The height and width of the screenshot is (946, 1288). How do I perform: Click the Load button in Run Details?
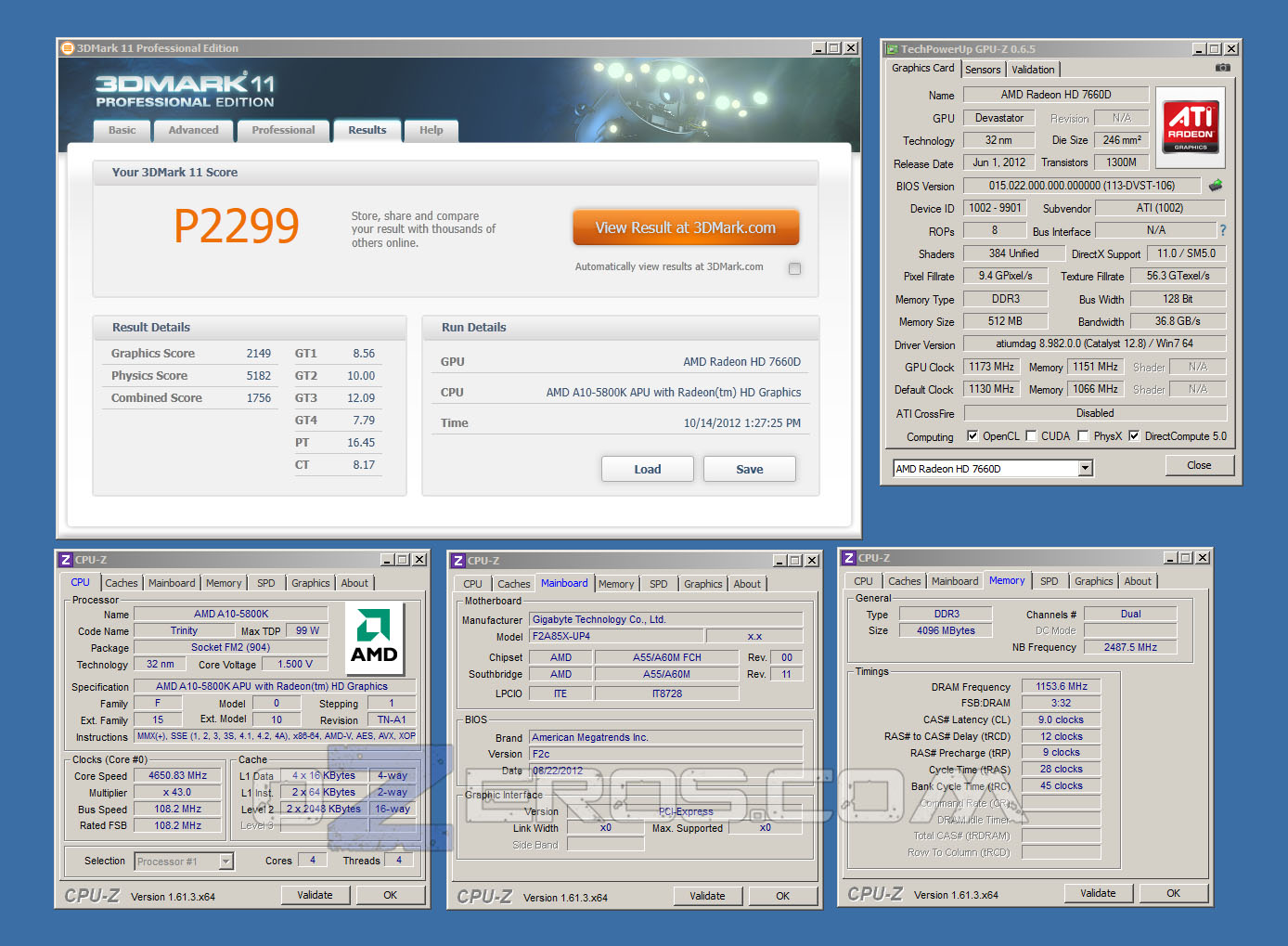tap(648, 469)
